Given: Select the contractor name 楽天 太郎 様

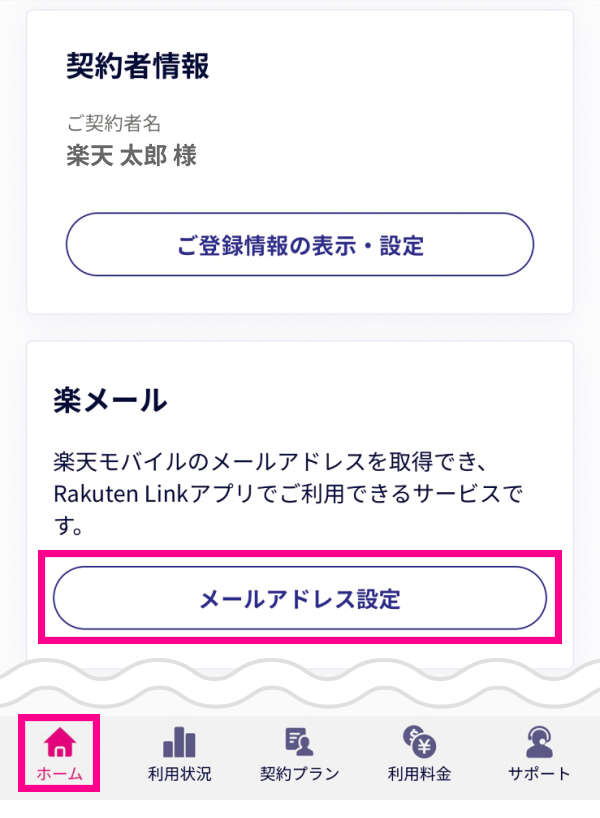Looking at the screenshot, I should tap(131, 155).
